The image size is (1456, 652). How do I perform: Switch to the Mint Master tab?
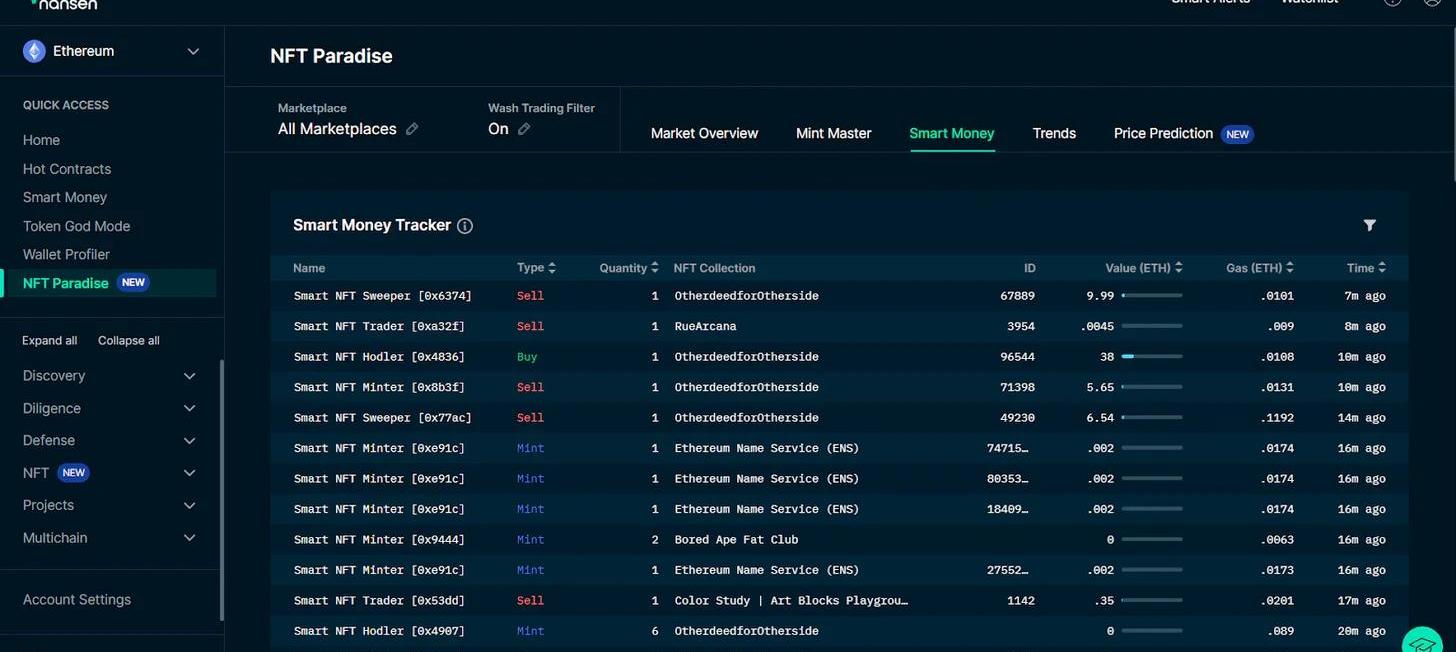pos(833,133)
